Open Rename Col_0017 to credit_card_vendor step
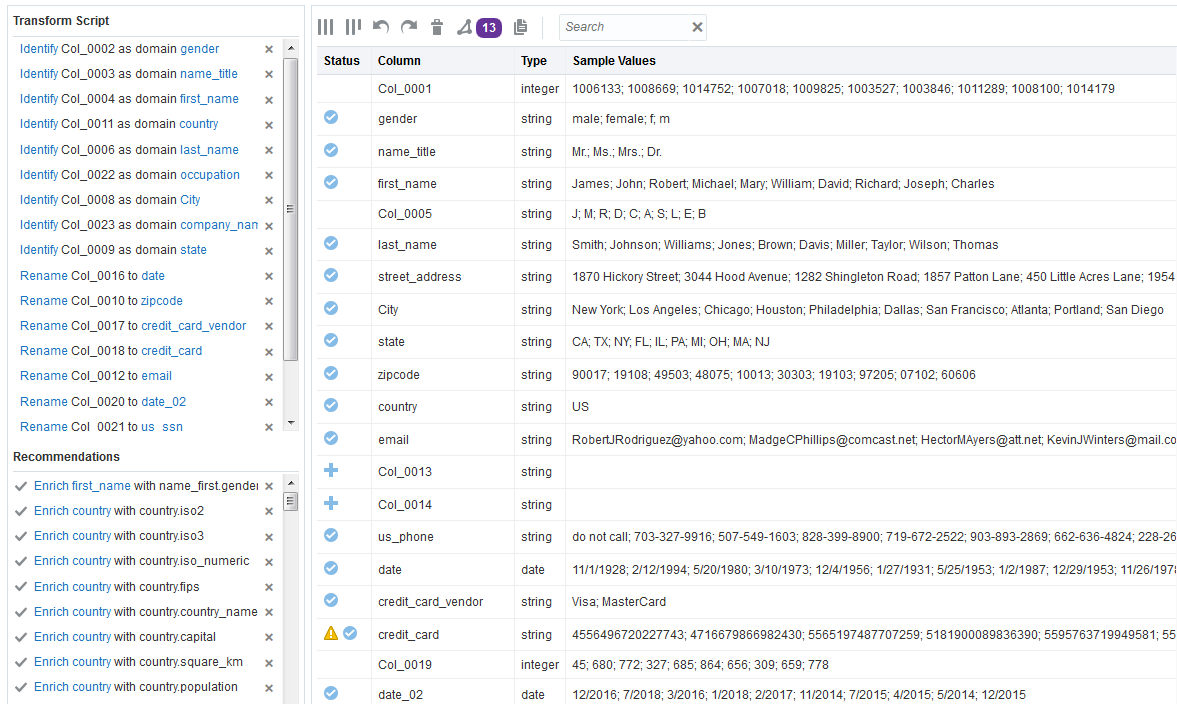 [133, 326]
